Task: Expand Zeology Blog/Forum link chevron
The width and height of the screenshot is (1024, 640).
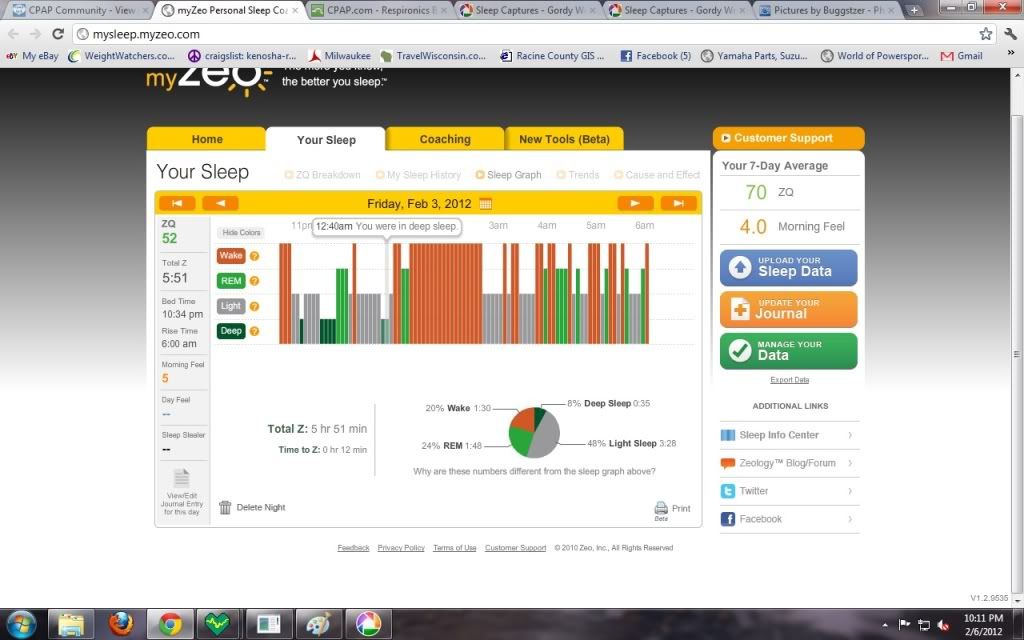Action: (850, 463)
